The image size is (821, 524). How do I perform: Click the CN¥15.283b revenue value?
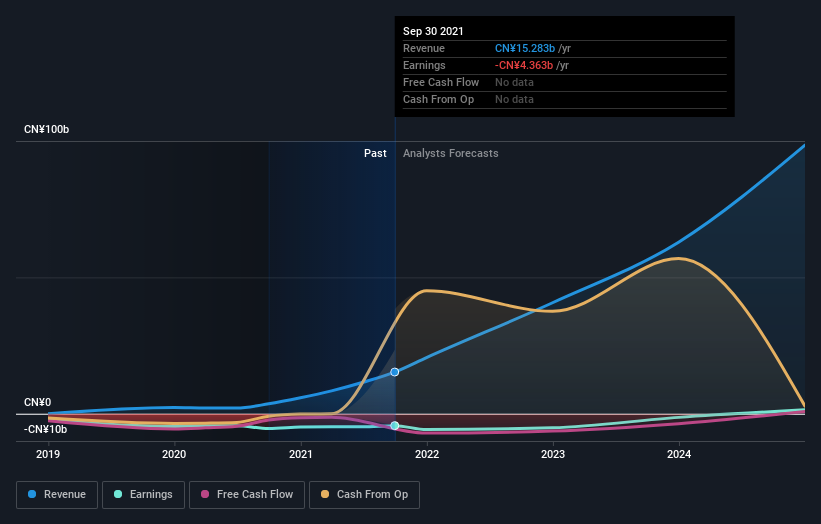525,48
